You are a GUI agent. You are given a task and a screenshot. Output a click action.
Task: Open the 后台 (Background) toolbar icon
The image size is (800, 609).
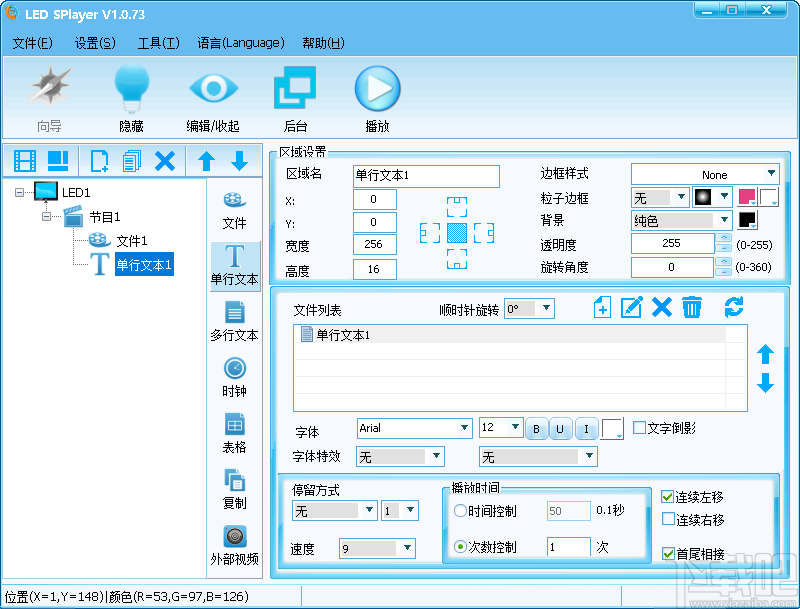click(x=295, y=88)
